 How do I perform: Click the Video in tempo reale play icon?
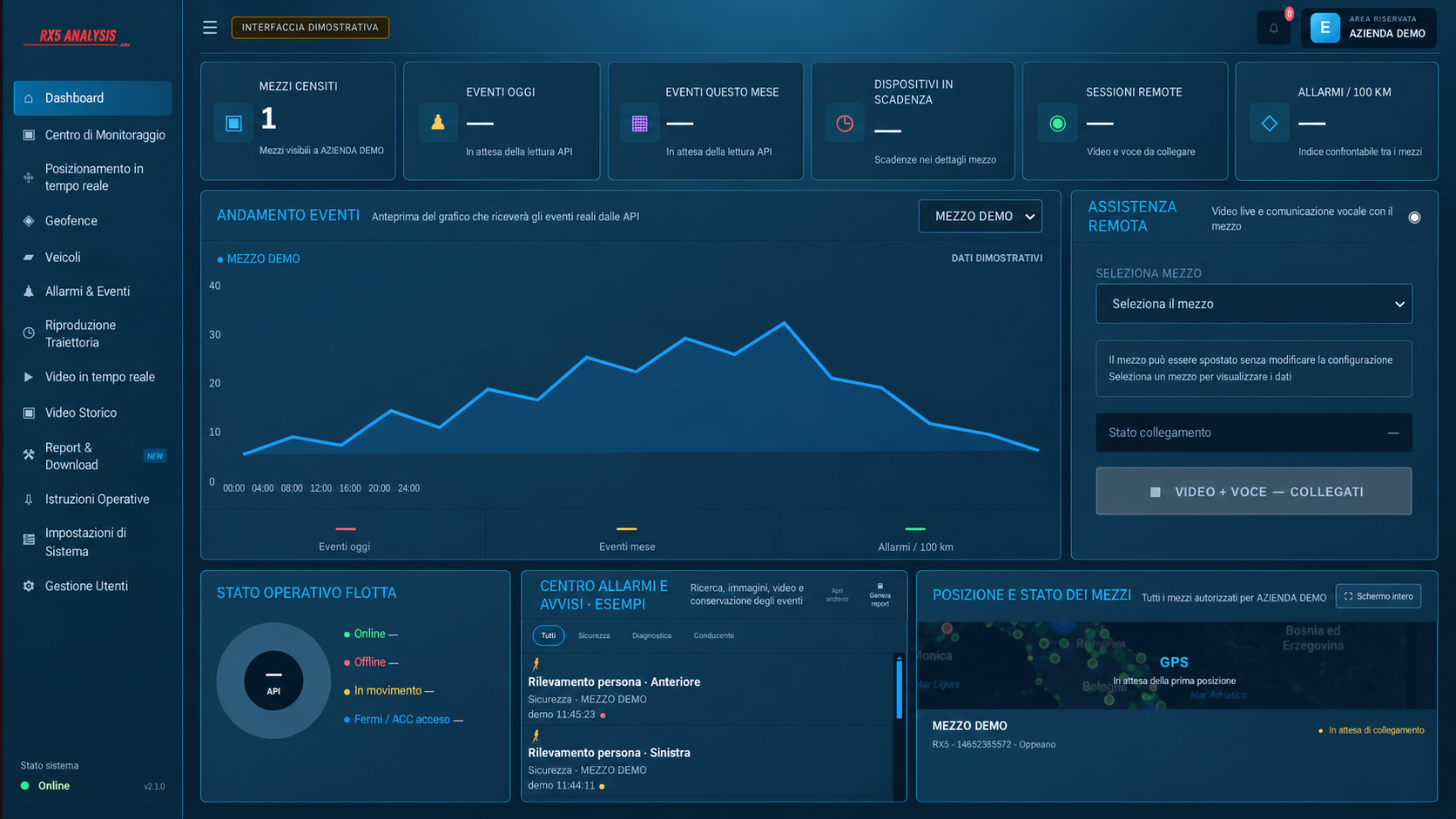(x=29, y=377)
